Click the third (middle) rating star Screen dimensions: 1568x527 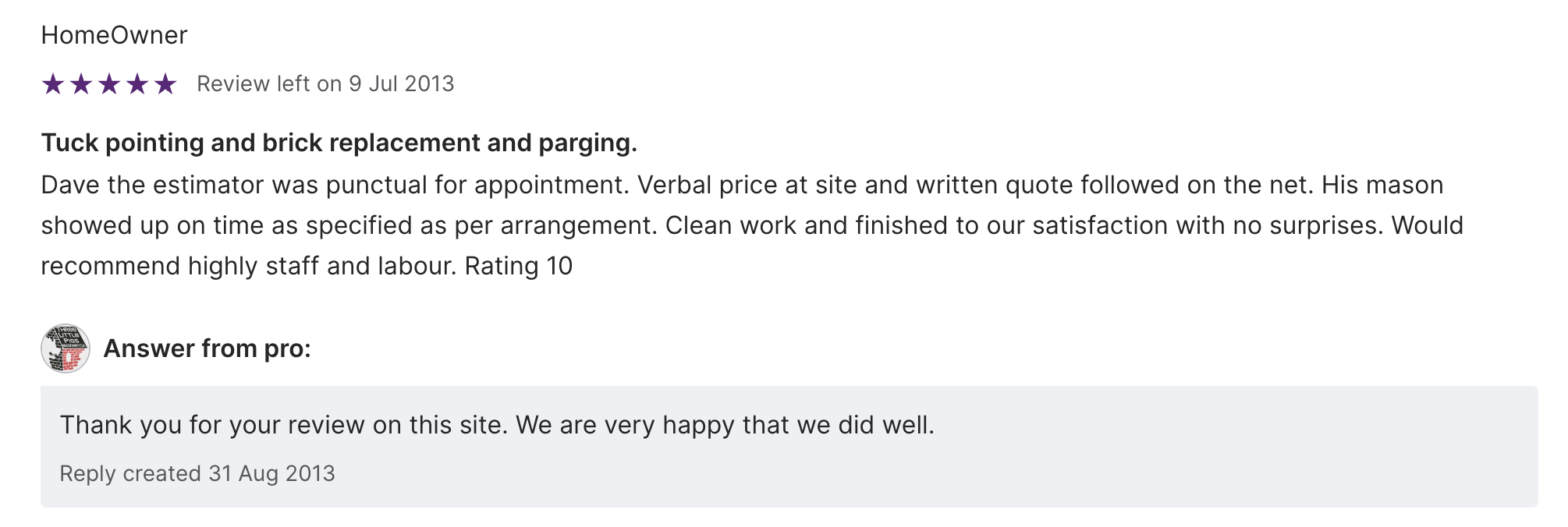[109, 84]
